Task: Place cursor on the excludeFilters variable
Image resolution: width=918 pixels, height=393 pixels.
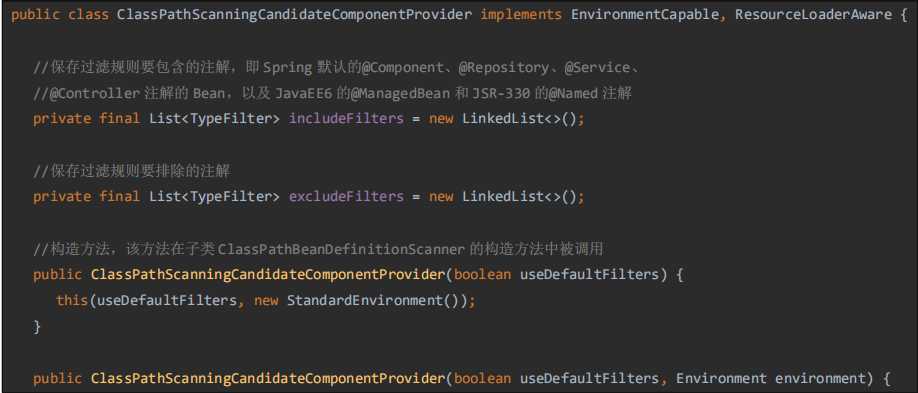Action: [x=347, y=196]
